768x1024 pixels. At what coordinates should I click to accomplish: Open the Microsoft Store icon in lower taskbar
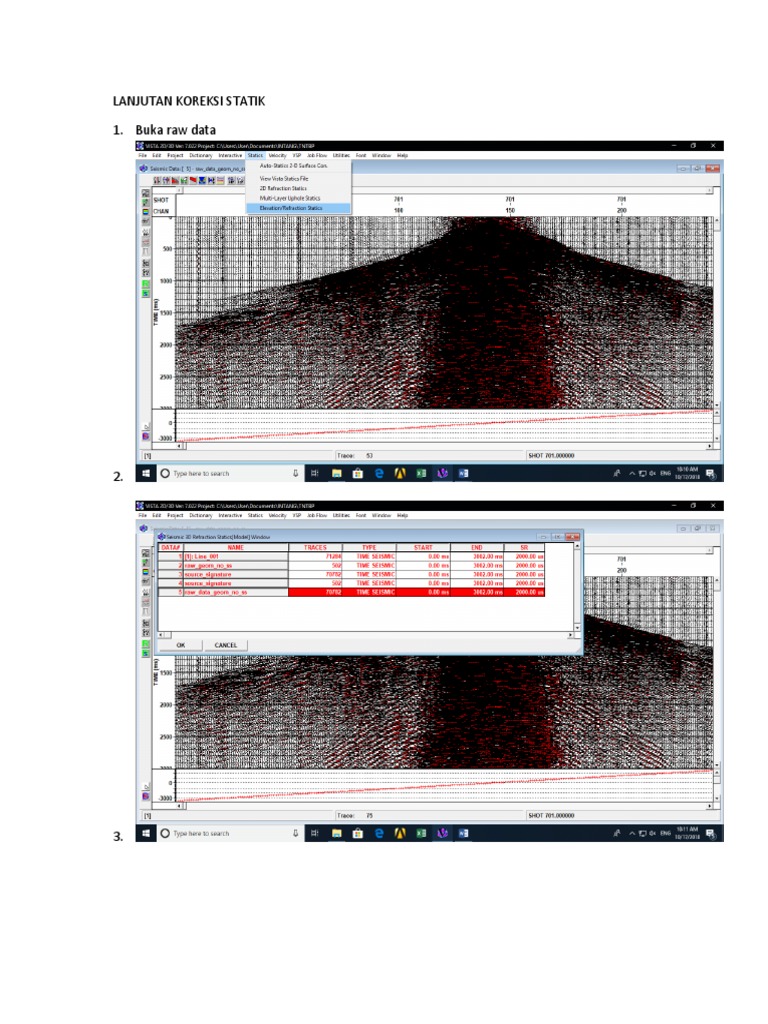[x=358, y=833]
